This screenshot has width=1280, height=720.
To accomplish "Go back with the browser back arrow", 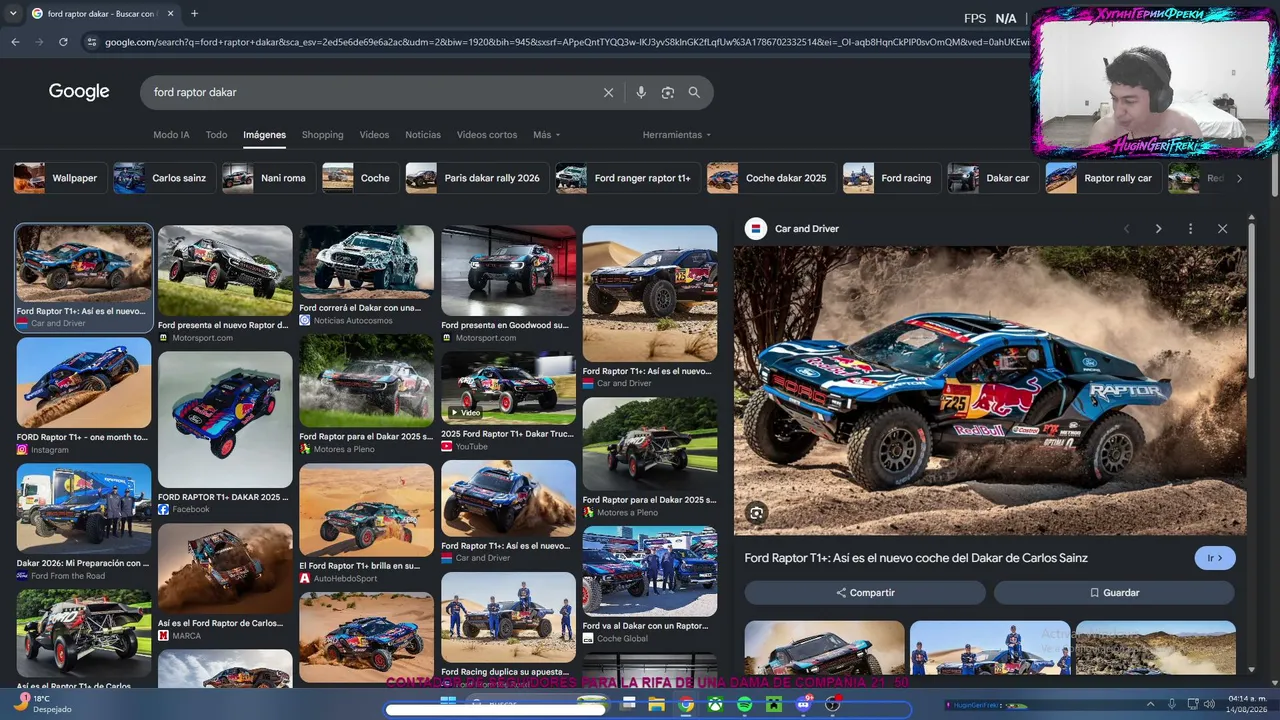I will point(15,42).
